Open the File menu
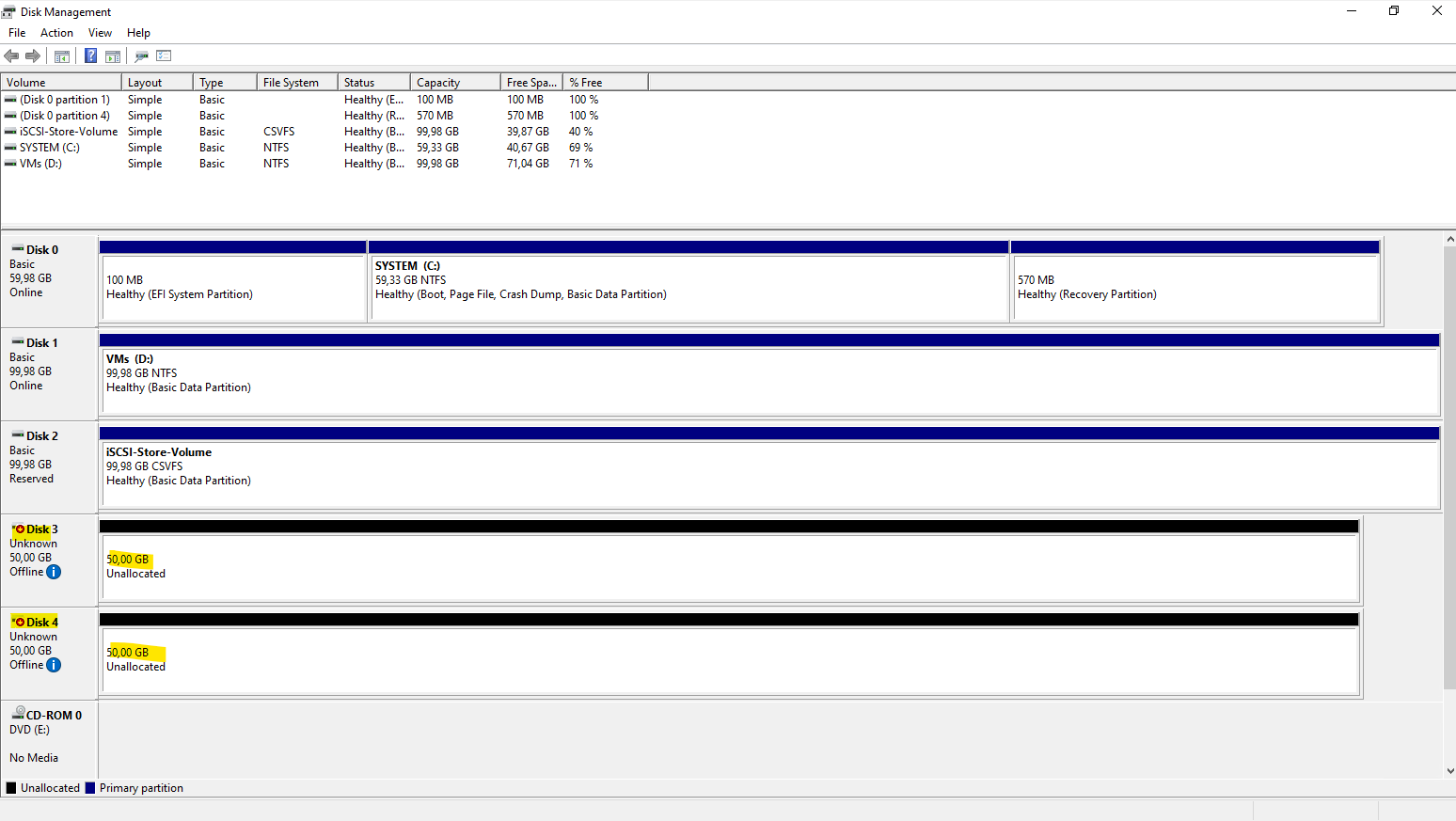The image size is (1456, 821). click(17, 33)
